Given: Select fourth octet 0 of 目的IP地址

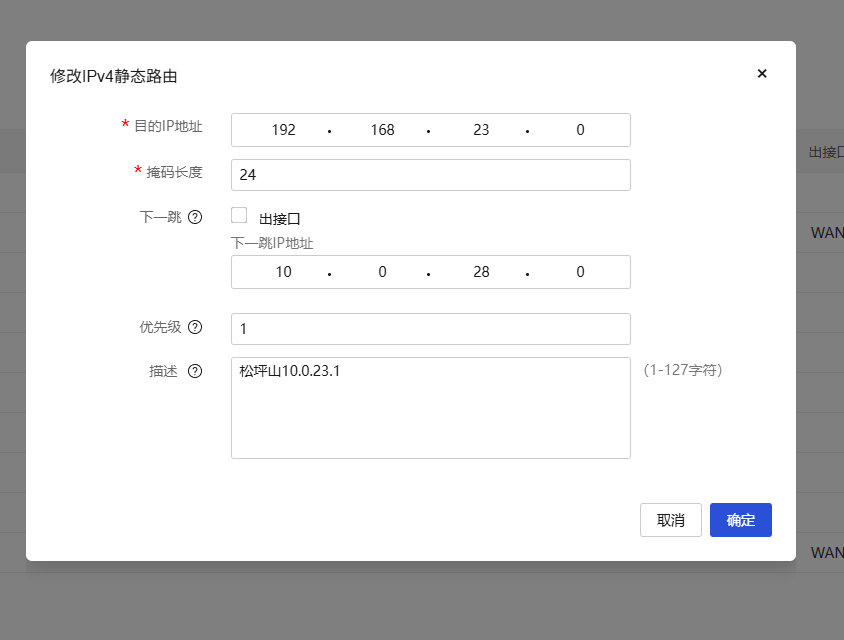Looking at the screenshot, I should 580,130.
